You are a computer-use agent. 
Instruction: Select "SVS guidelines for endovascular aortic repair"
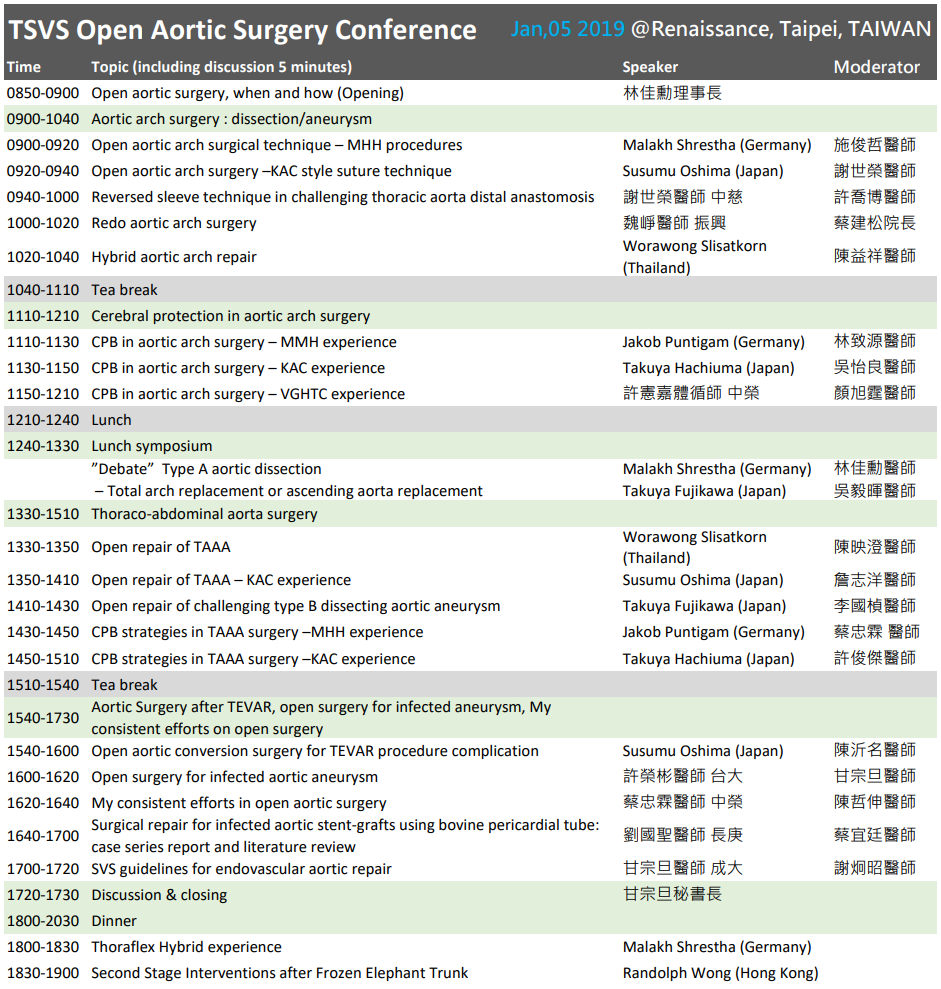[242, 869]
